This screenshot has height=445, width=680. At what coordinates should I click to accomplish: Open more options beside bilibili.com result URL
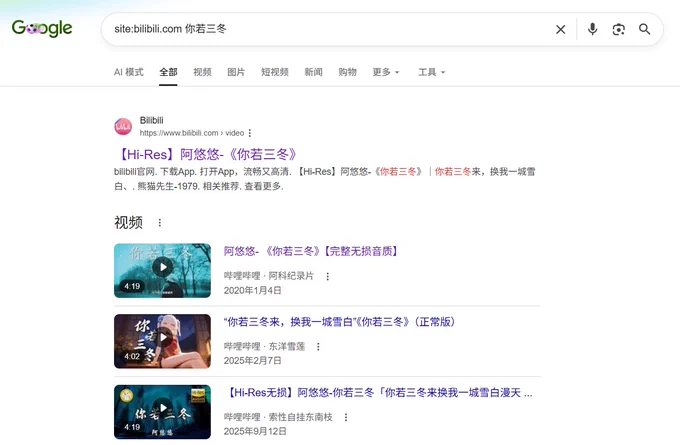[250, 133]
